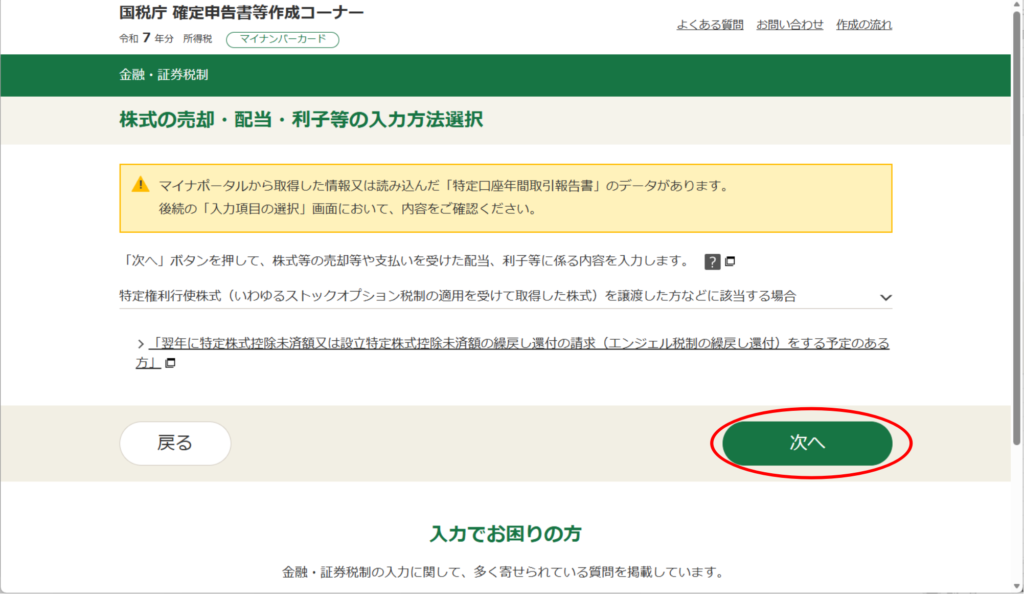Click the scrollbar down arrow
The width and height of the screenshot is (1024, 594).
(x=1017, y=586)
